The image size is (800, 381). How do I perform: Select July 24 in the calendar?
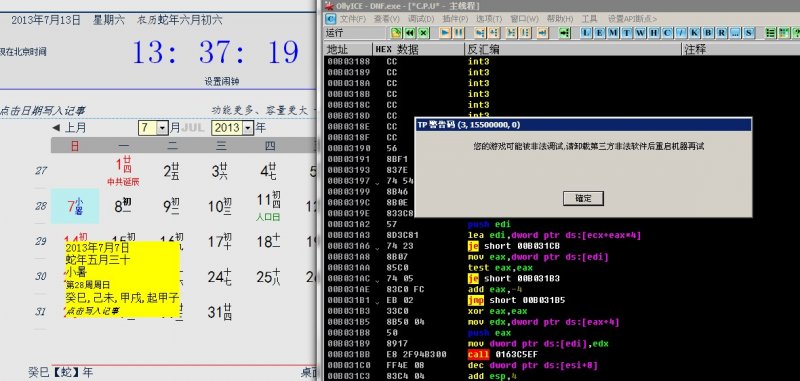pyautogui.click(x=220, y=276)
